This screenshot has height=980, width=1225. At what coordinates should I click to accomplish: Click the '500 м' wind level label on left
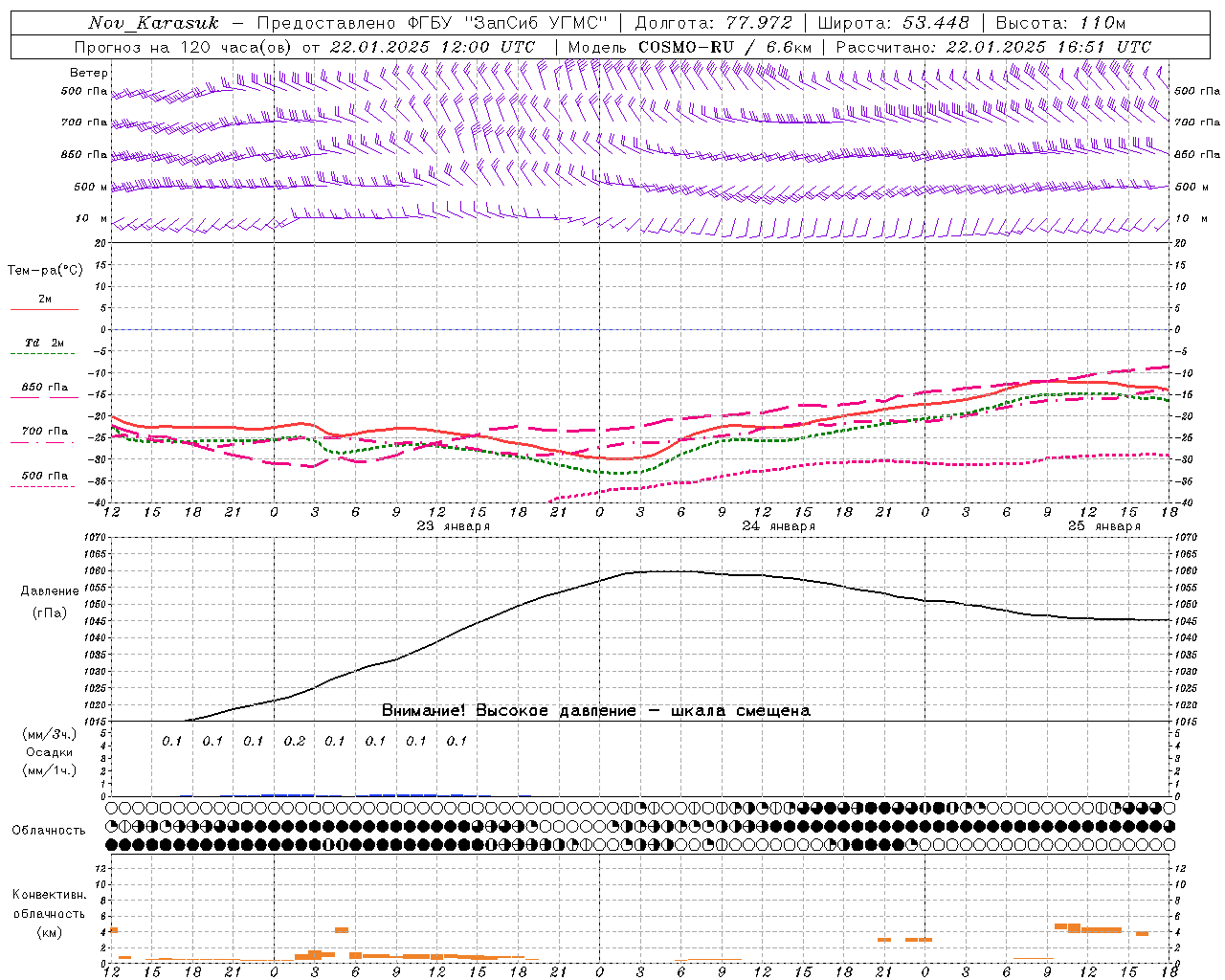[91, 187]
